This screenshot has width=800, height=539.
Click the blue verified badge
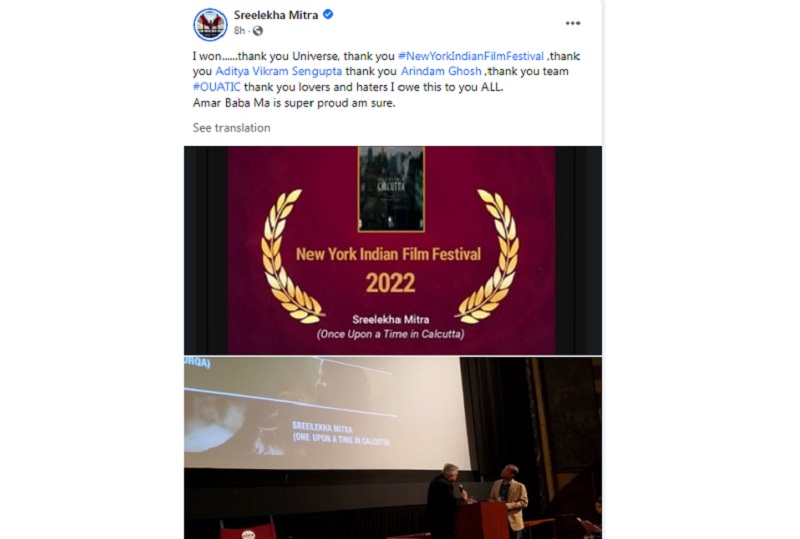[x=328, y=14]
